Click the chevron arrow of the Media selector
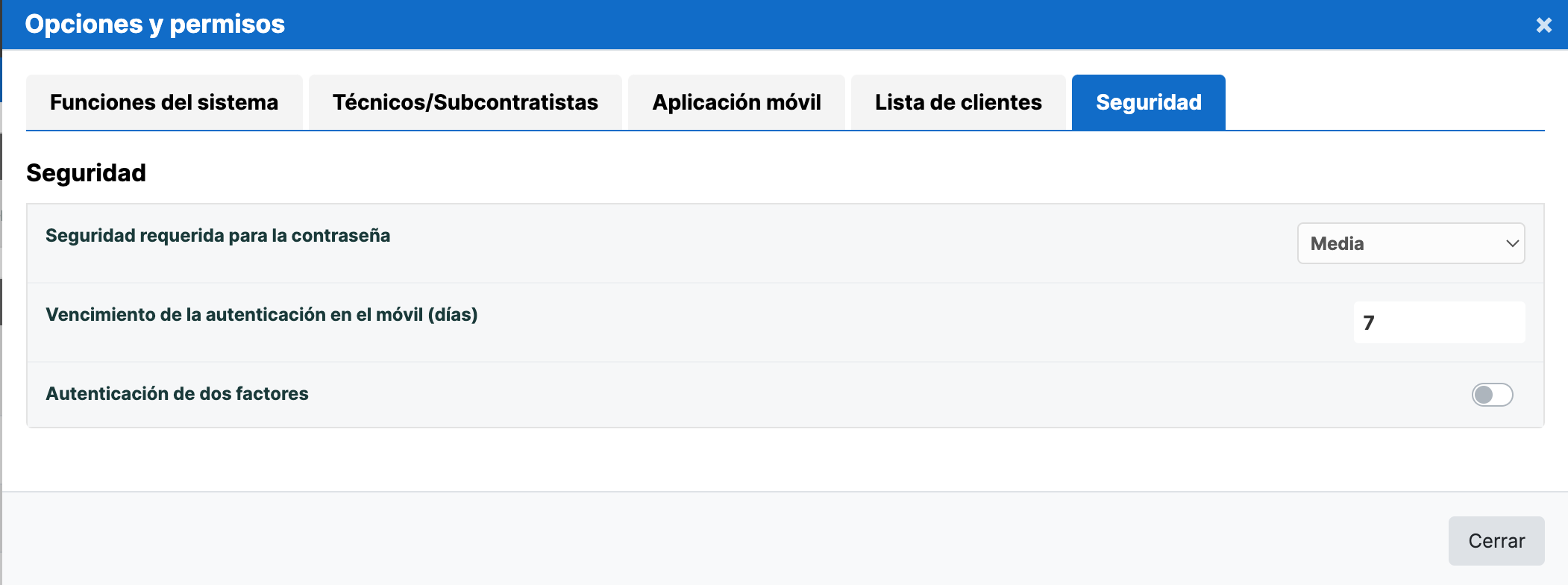 (1512, 244)
